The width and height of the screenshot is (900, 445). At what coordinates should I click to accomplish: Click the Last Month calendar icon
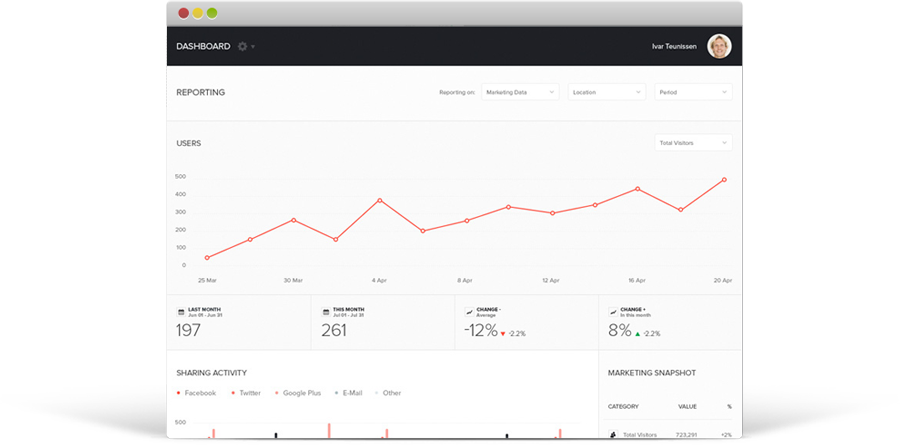181,313
